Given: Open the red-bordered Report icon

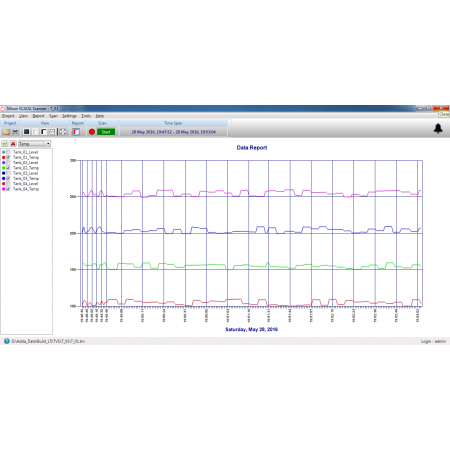Looking at the screenshot, I should [x=76, y=132].
